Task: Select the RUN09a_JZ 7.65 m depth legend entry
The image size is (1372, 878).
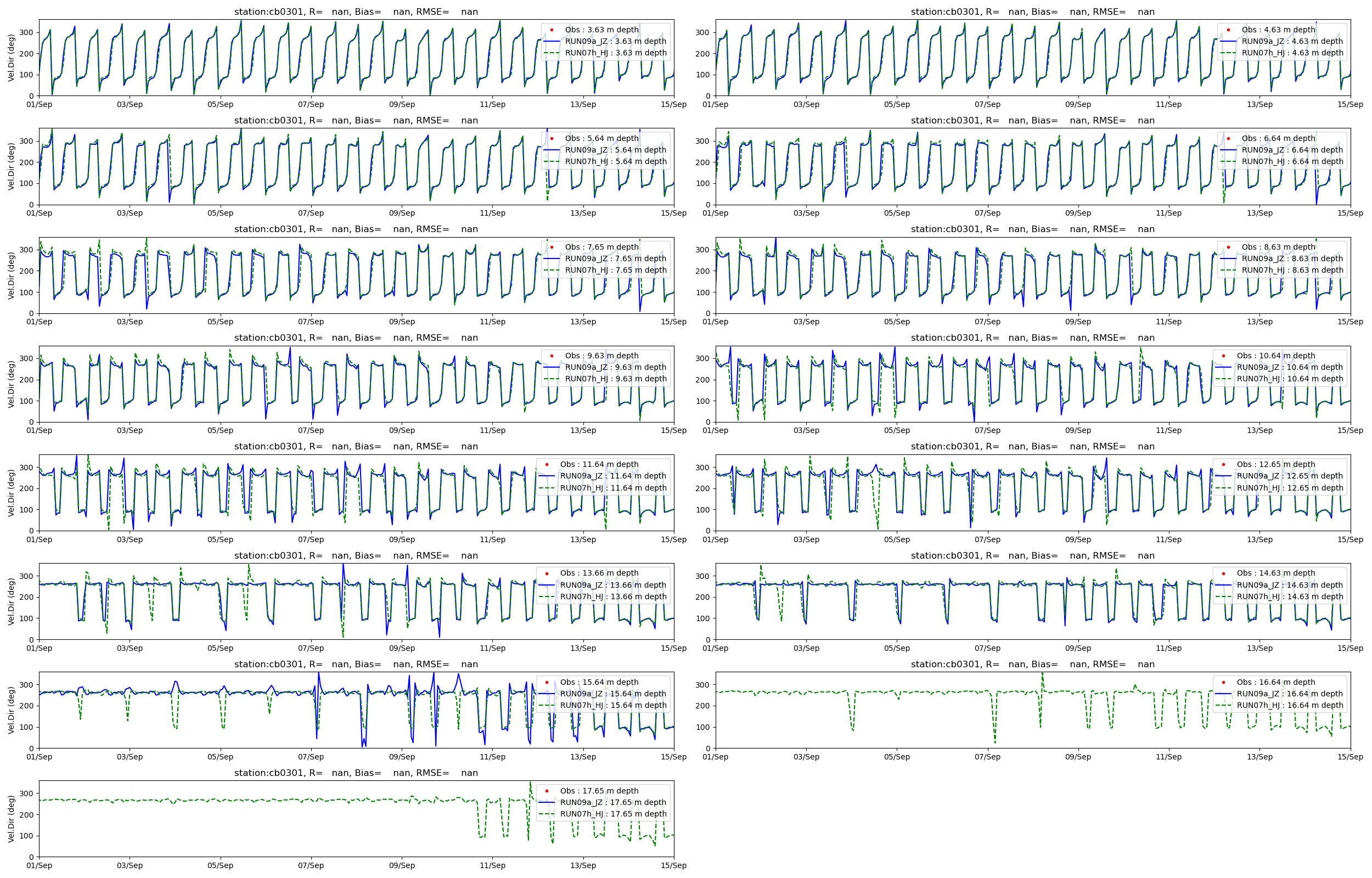Action: 616,258
